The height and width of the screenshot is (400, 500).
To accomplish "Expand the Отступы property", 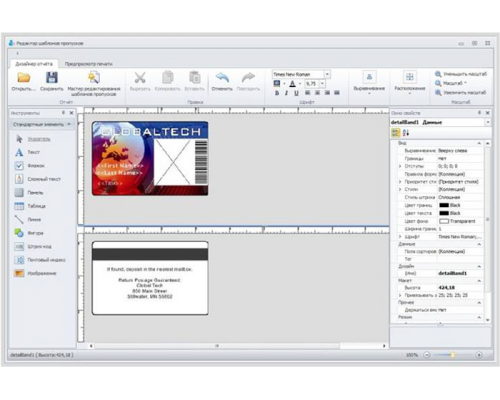I will (x=400, y=166).
